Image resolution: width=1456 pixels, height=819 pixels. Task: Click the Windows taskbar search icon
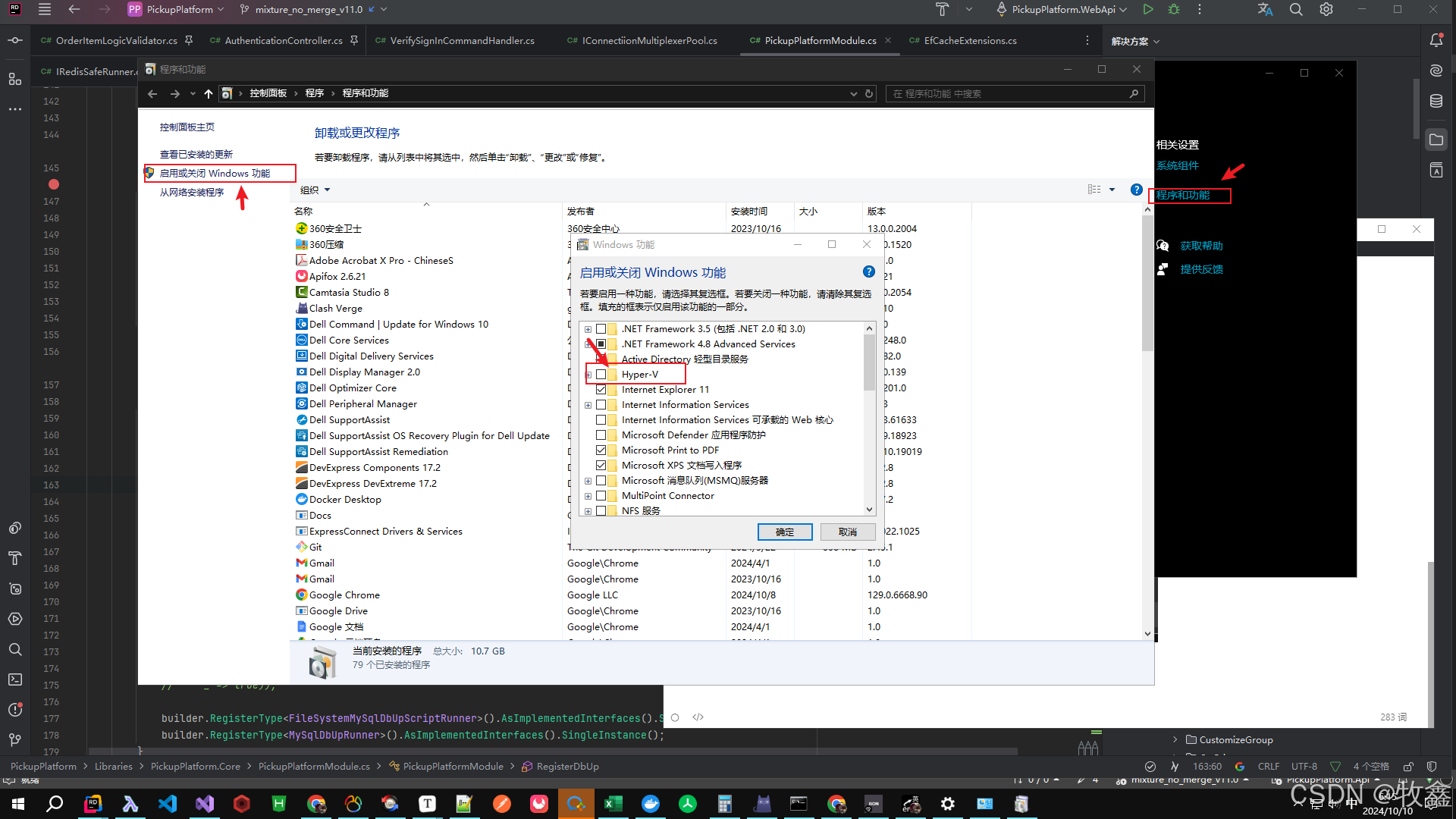tap(55, 804)
